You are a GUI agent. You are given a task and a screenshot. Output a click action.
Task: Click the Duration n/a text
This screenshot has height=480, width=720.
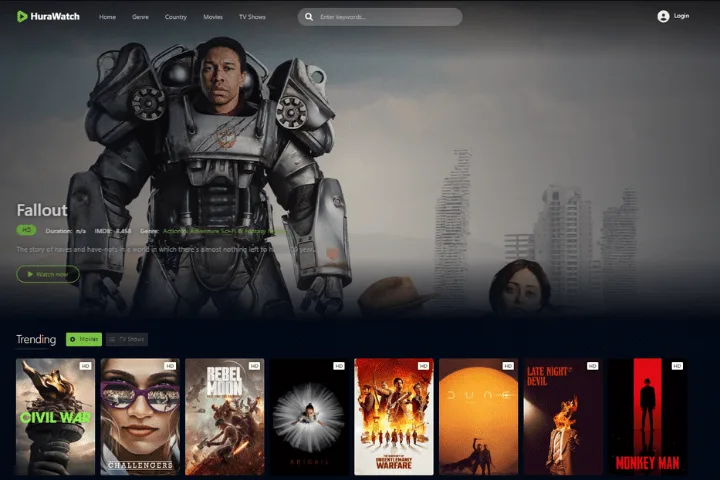tap(66, 231)
